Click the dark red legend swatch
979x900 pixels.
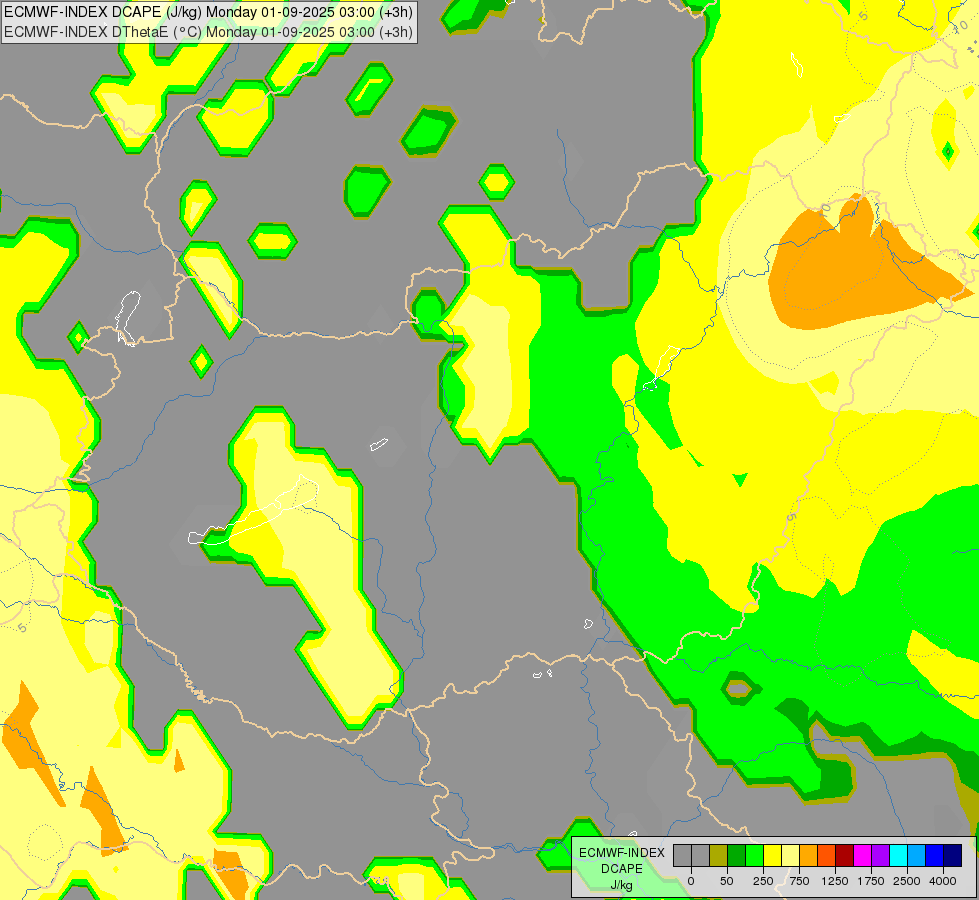(845, 855)
